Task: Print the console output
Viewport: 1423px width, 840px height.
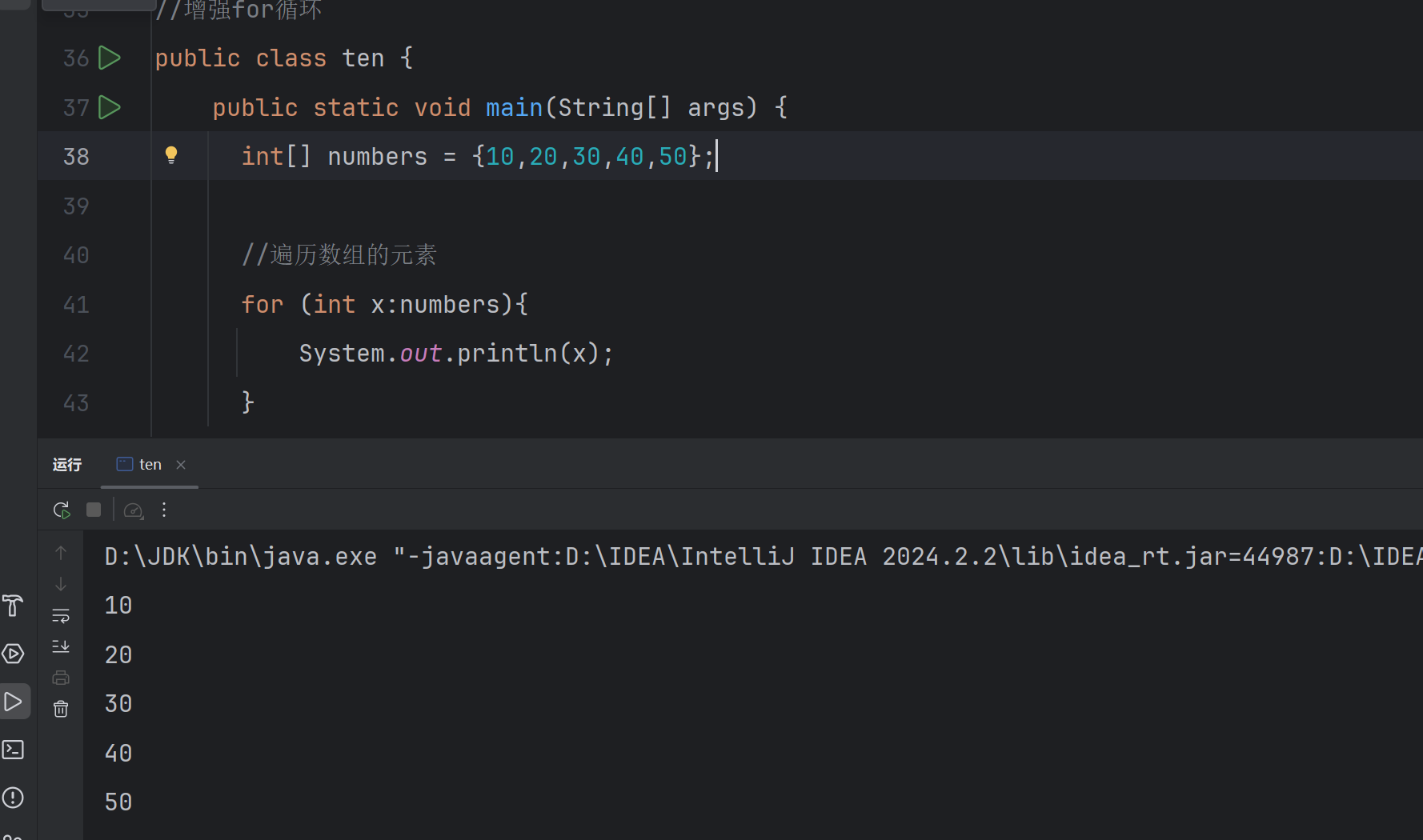Action: (61, 678)
